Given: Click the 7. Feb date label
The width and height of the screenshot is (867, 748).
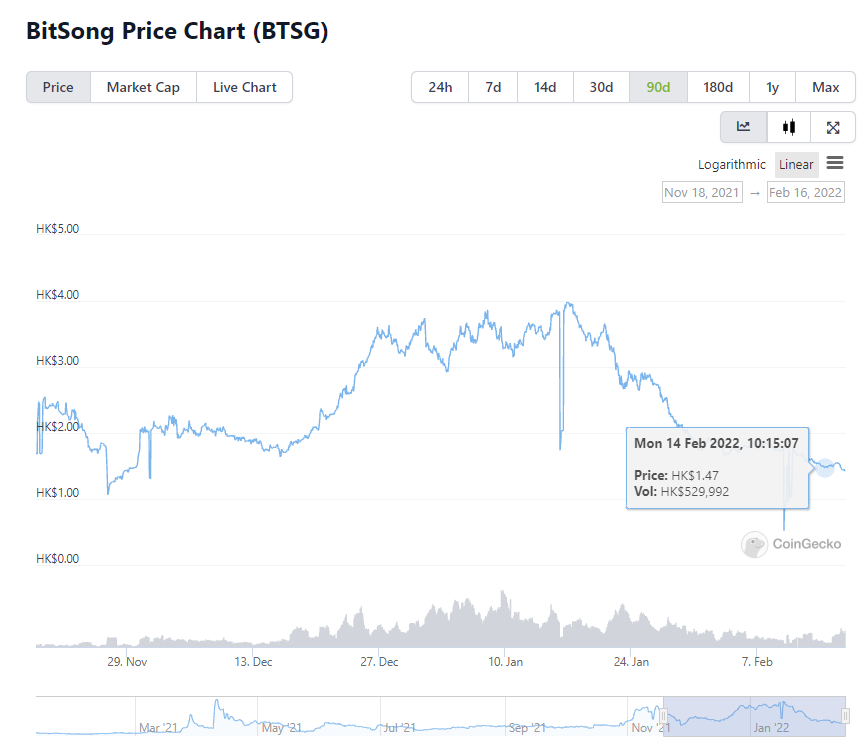Looking at the screenshot, I should 757,662.
